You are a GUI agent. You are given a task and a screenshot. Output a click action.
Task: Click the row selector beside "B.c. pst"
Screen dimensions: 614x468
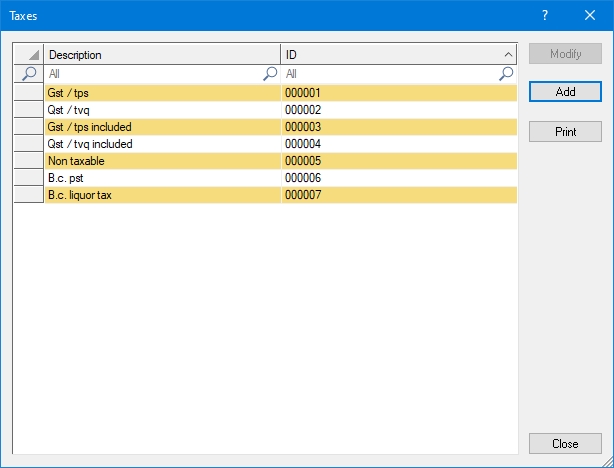point(28,178)
